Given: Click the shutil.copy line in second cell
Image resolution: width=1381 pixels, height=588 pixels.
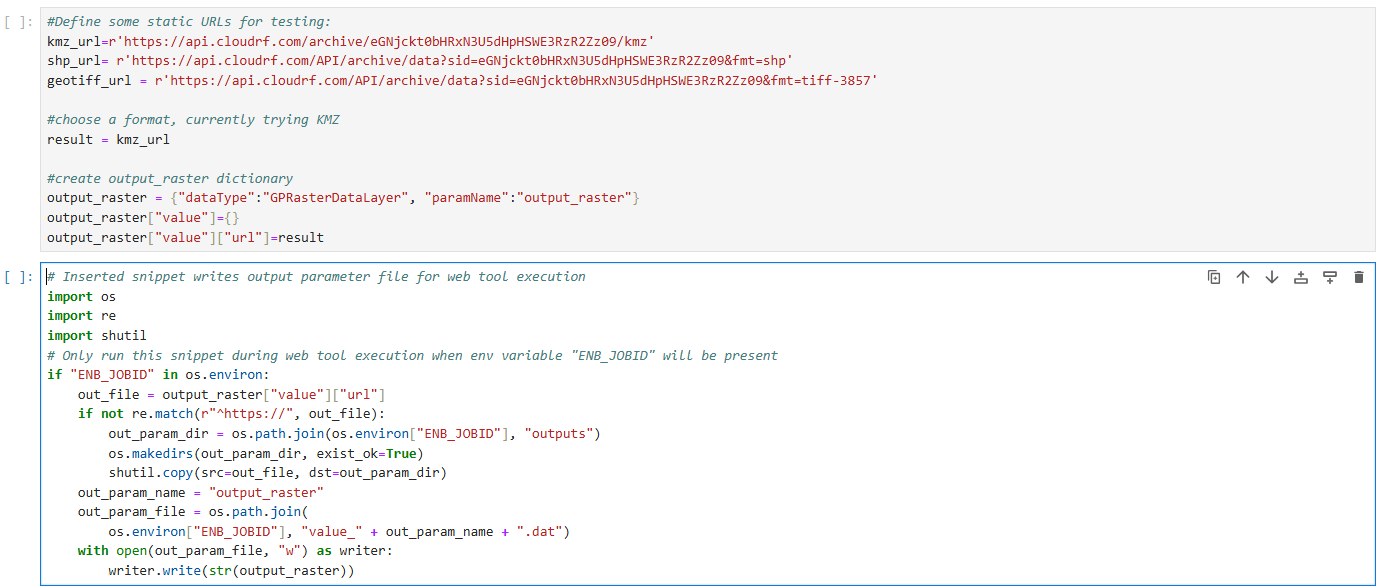Looking at the screenshot, I should [277, 472].
